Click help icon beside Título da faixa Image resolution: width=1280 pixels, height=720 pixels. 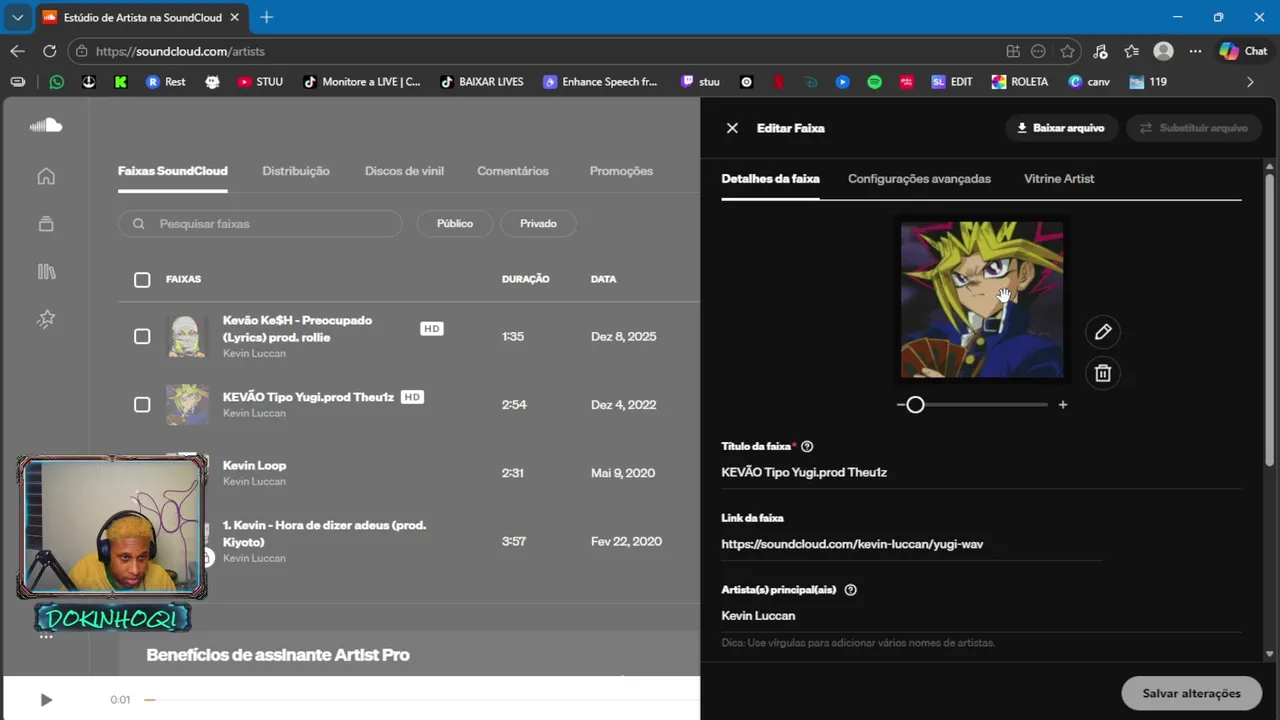click(807, 446)
